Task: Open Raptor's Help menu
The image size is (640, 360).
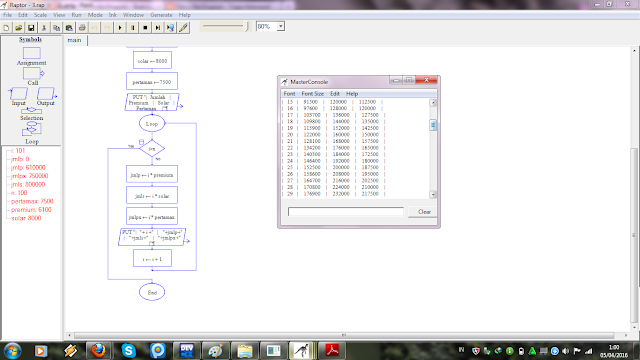Action: pos(184,15)
